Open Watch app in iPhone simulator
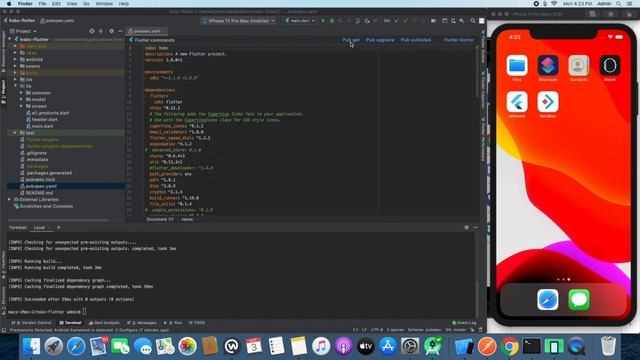Image resolution: width=640 pixels, height=360 pixels. coord(610,65)
